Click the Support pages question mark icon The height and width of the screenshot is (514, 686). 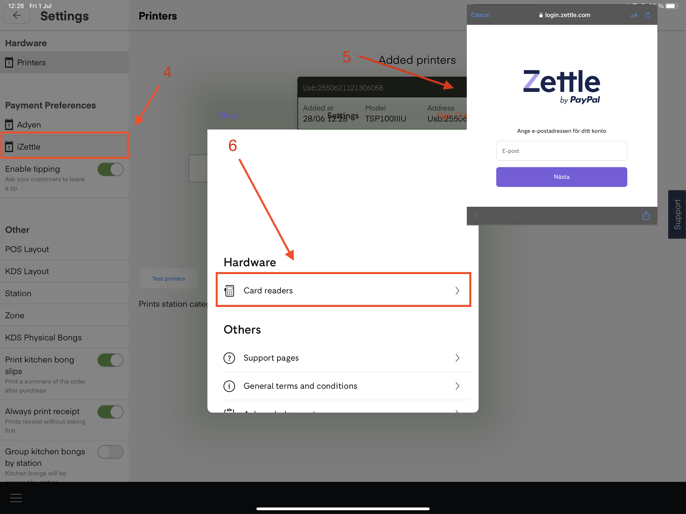(229, 358)
